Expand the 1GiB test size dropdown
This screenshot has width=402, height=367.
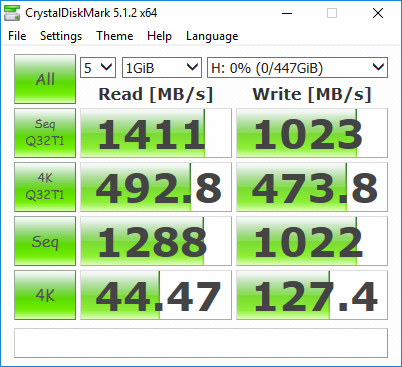pyautogui.click(x=162, y=68)
